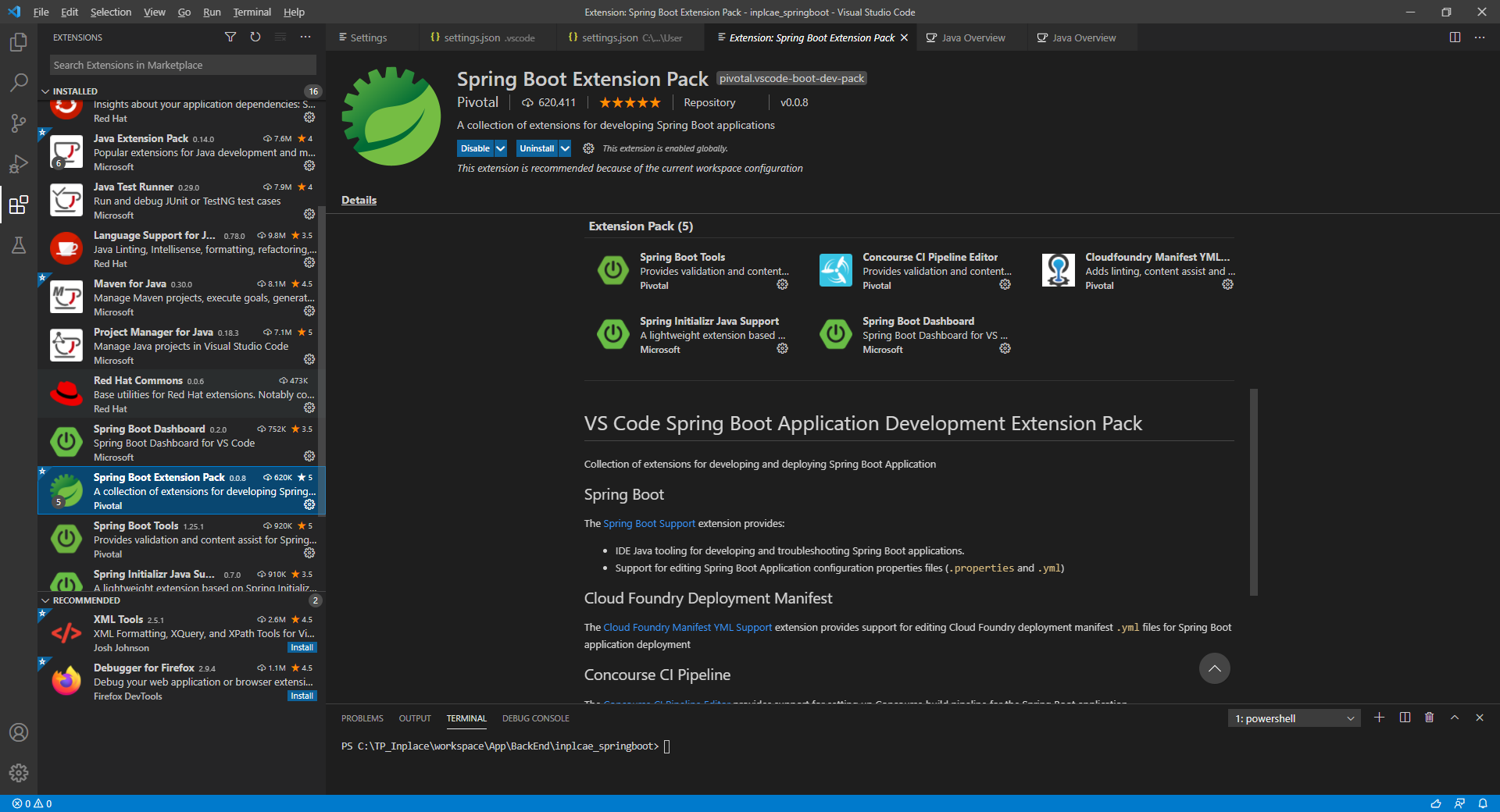1500x812 pixels.
Task: Open manage gear beside the Uninstall button
Action: (588, 148)
